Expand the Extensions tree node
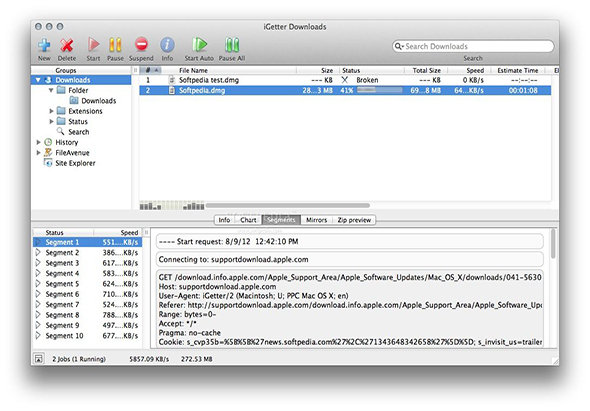Image resolution: width=590 pixels, height=411 pixels. [51, 111]
